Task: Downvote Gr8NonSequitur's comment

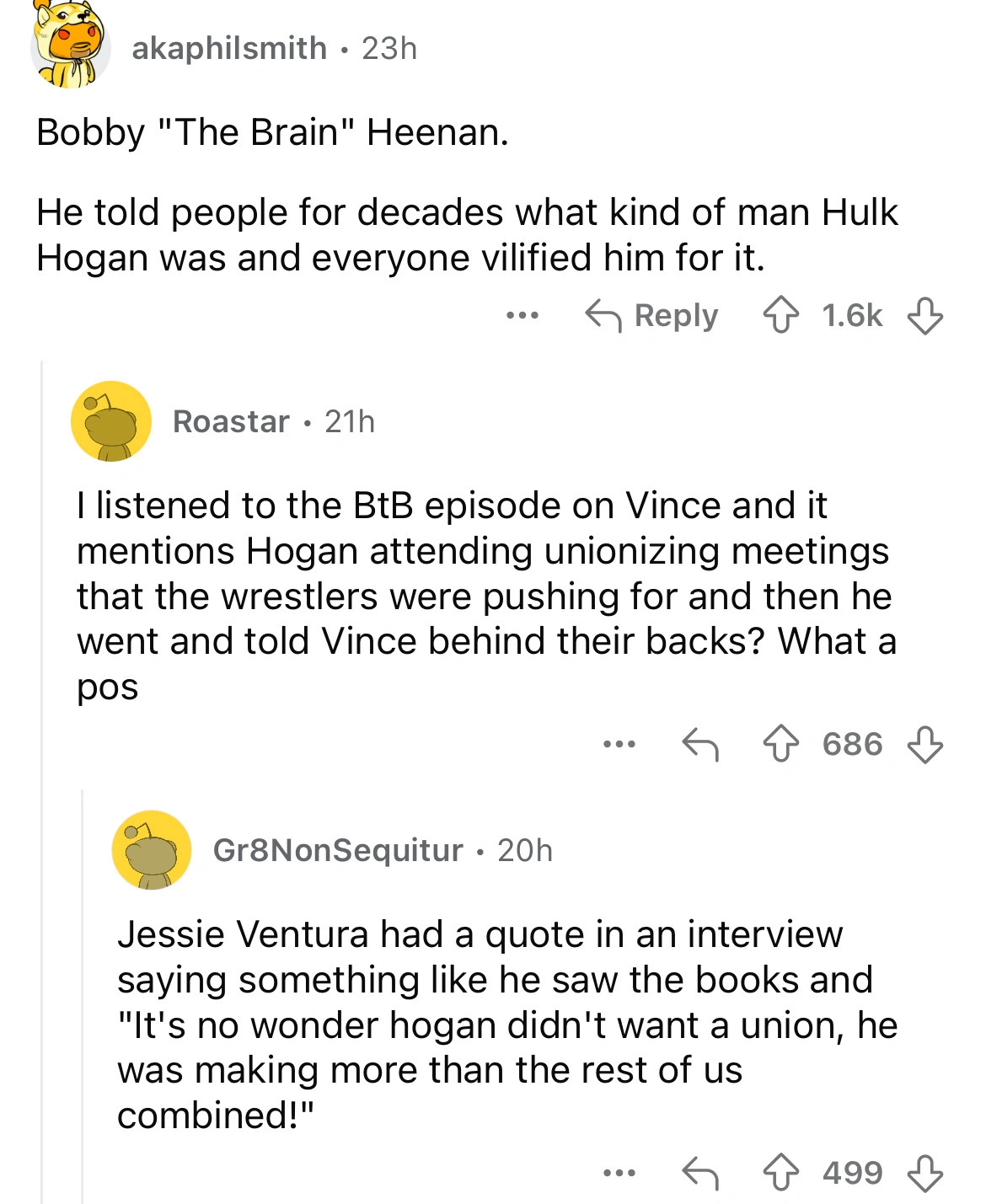Action: pyautogui.click(x=924, y=1172)
